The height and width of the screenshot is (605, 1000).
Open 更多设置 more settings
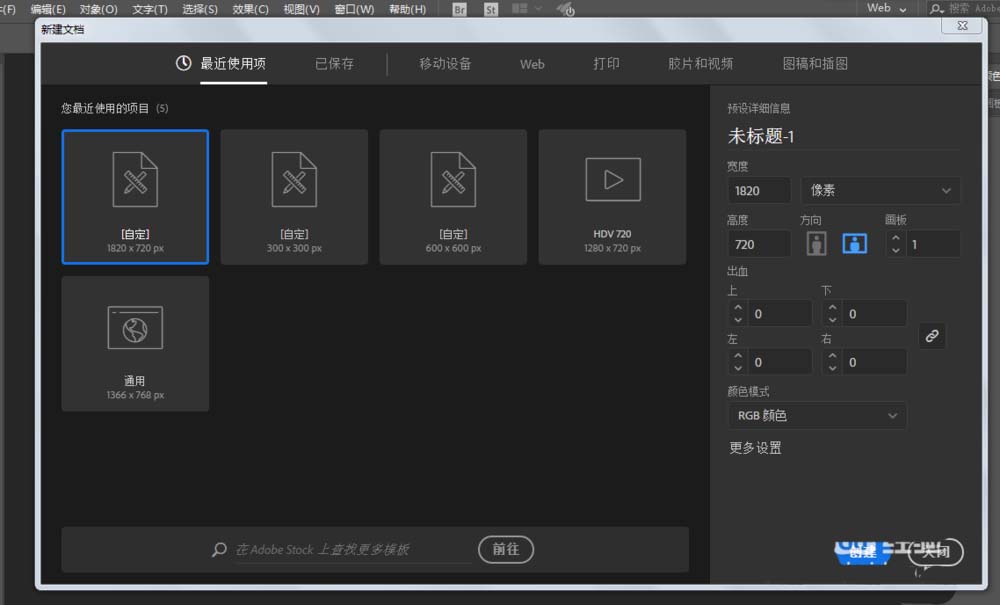755,448
